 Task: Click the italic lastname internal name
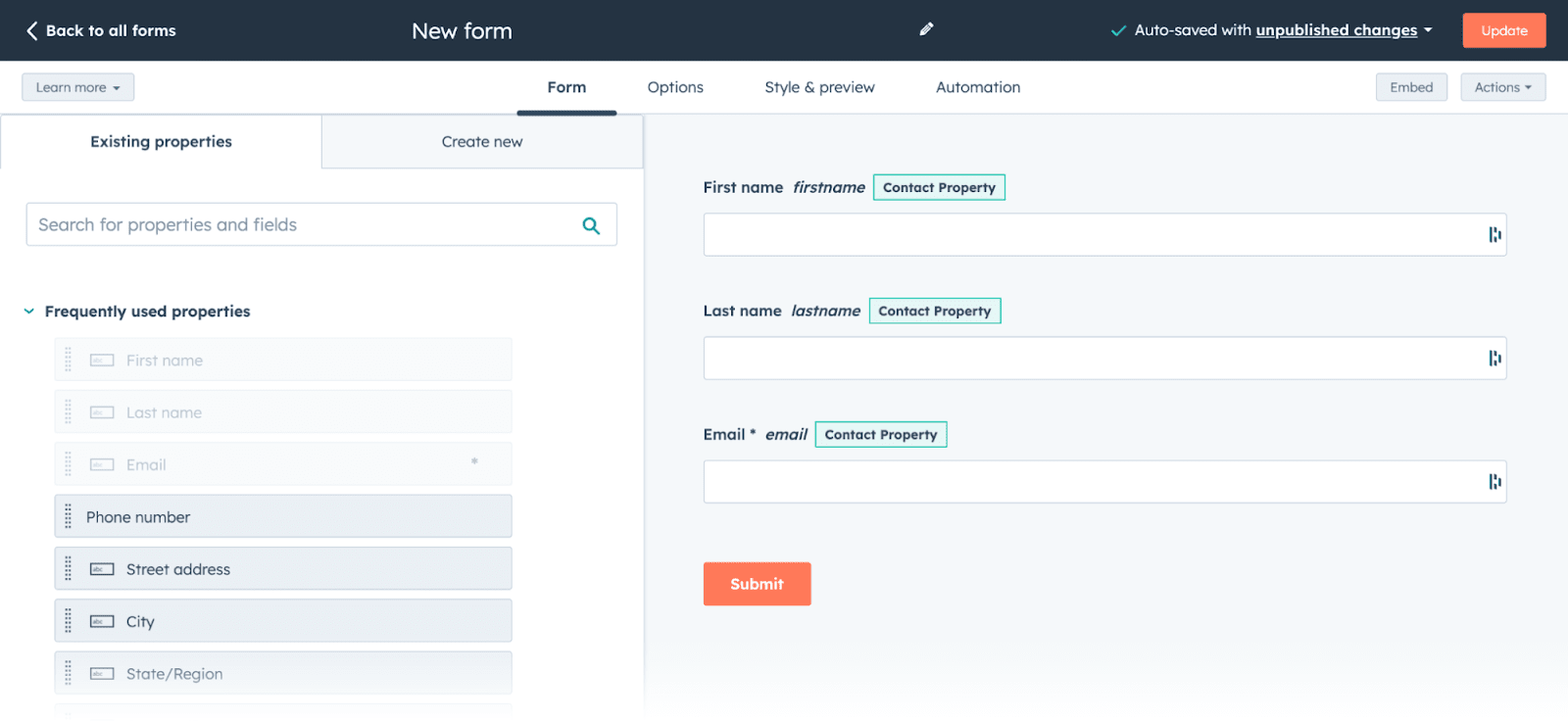826,311
